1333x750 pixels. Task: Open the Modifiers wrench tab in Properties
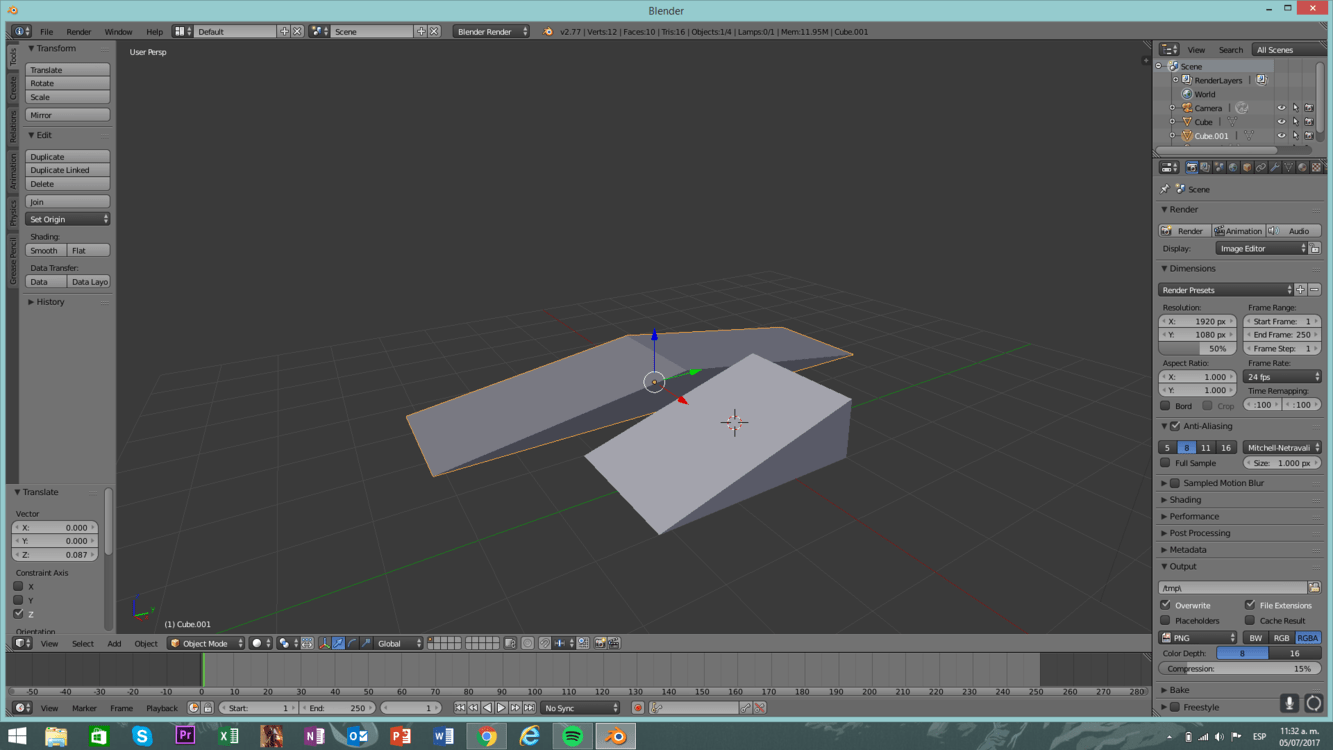[x=1274, y=168]
